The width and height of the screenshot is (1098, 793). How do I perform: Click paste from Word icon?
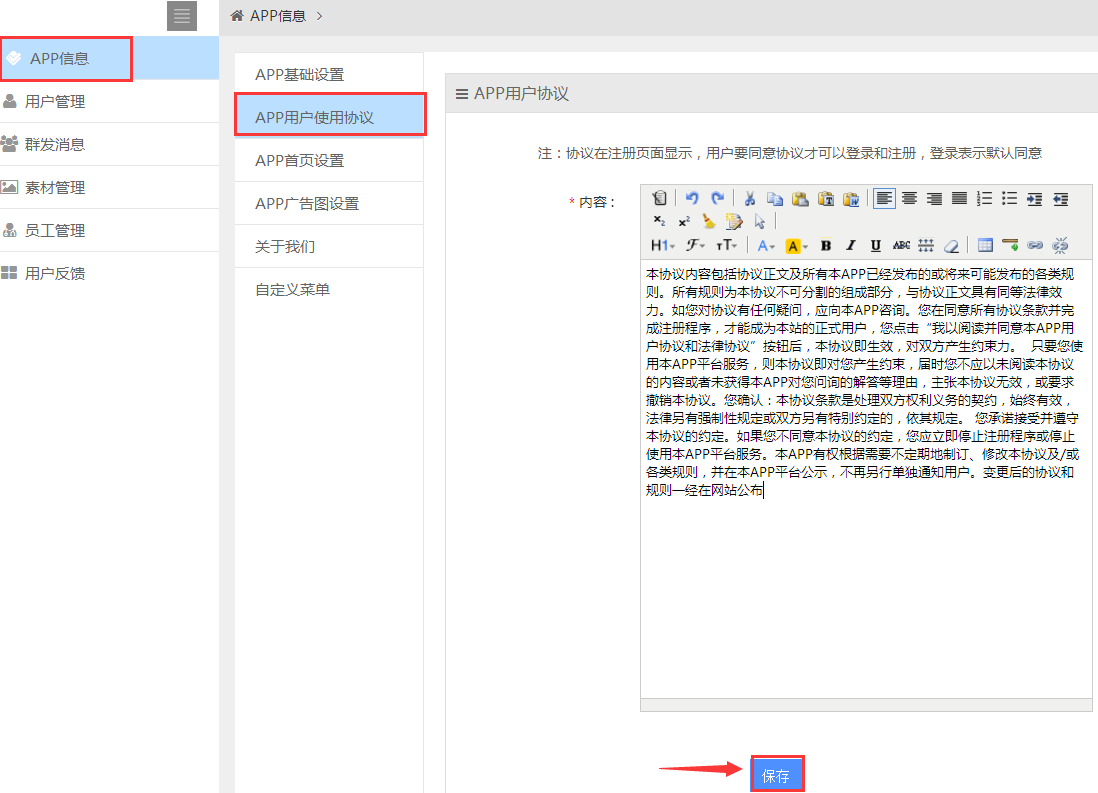tap(851, 199)
